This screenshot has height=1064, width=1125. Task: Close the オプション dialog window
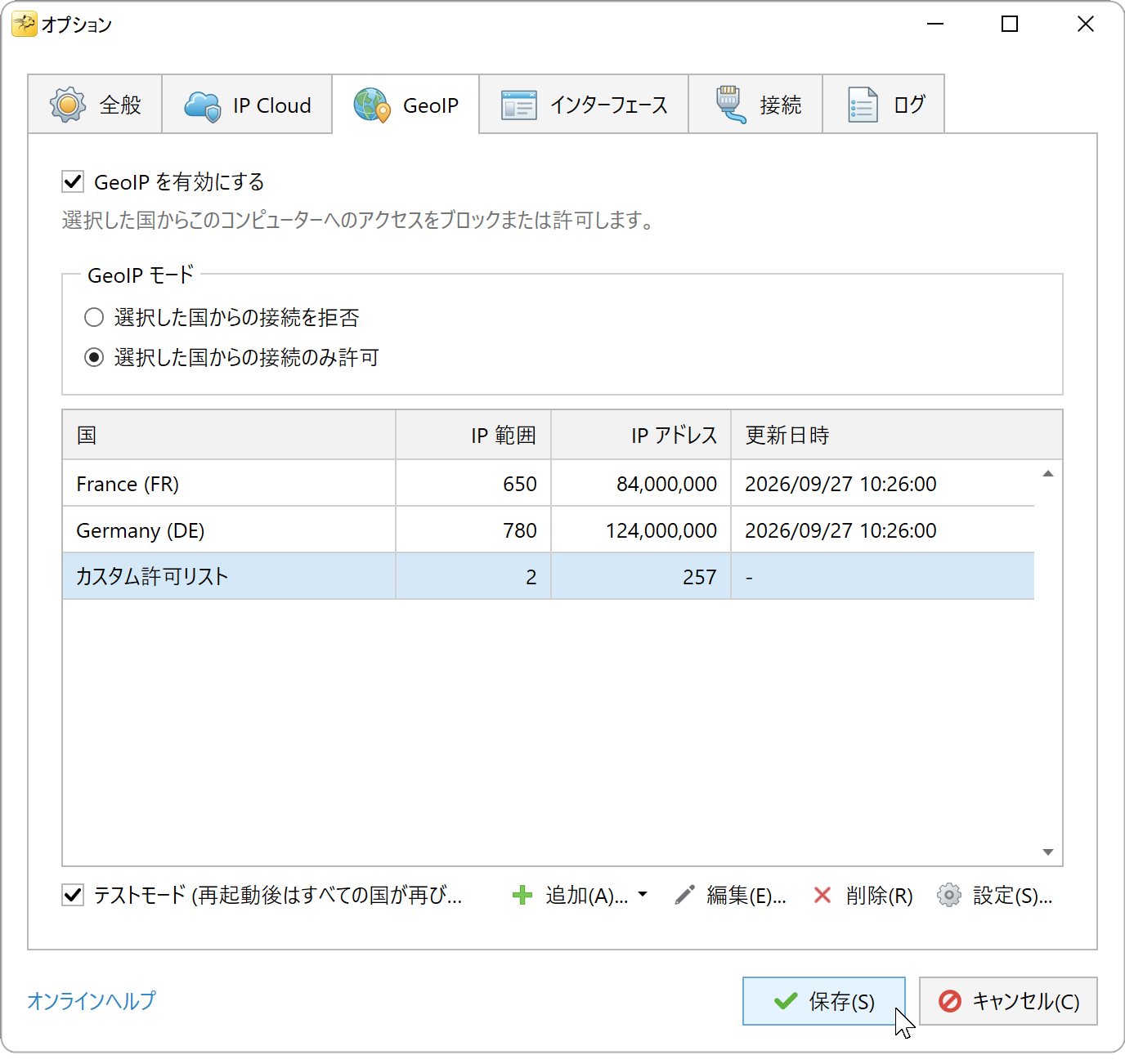(x=1086, y=25)
